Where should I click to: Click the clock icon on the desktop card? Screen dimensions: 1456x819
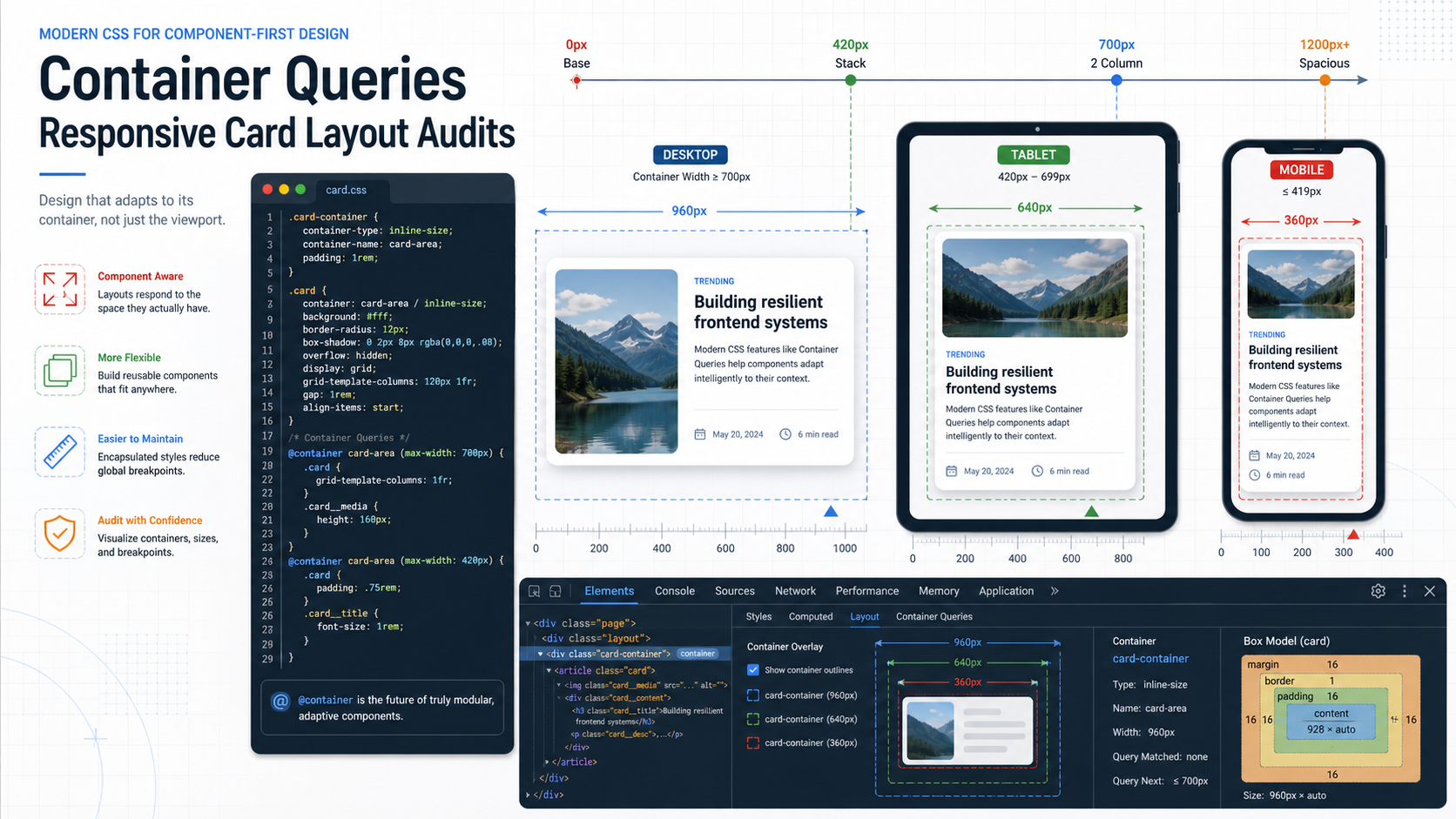785,434
